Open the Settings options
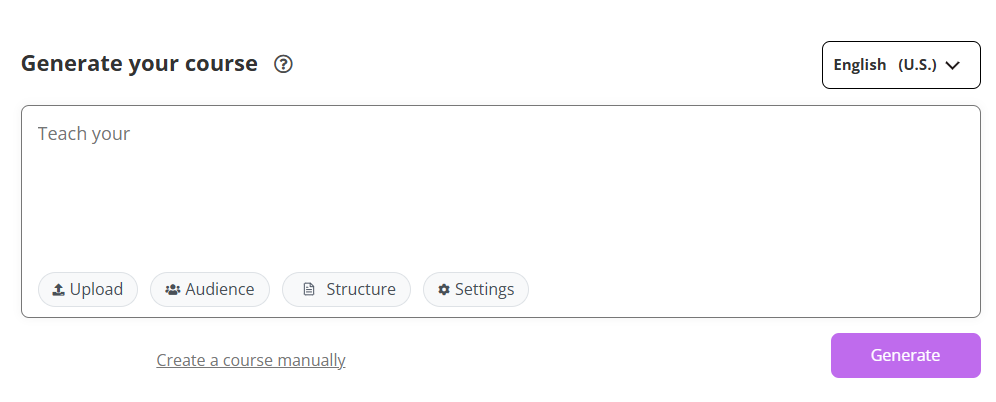996x402 pixels. coord(476,290)
